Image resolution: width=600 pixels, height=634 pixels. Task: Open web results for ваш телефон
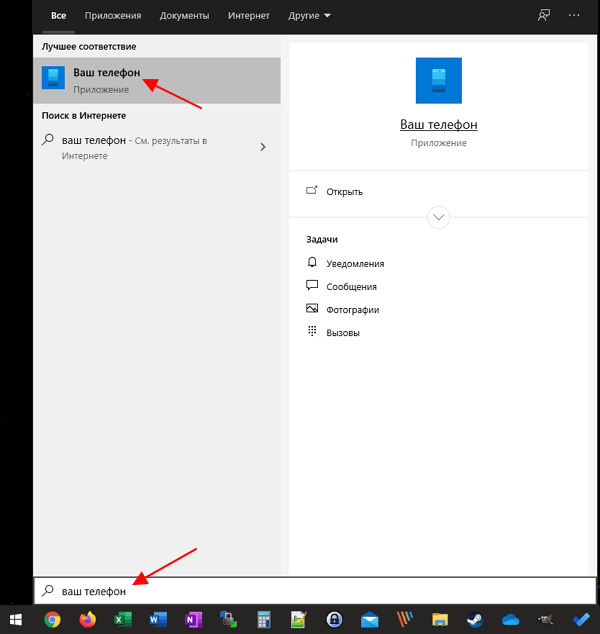click(157, 148)
